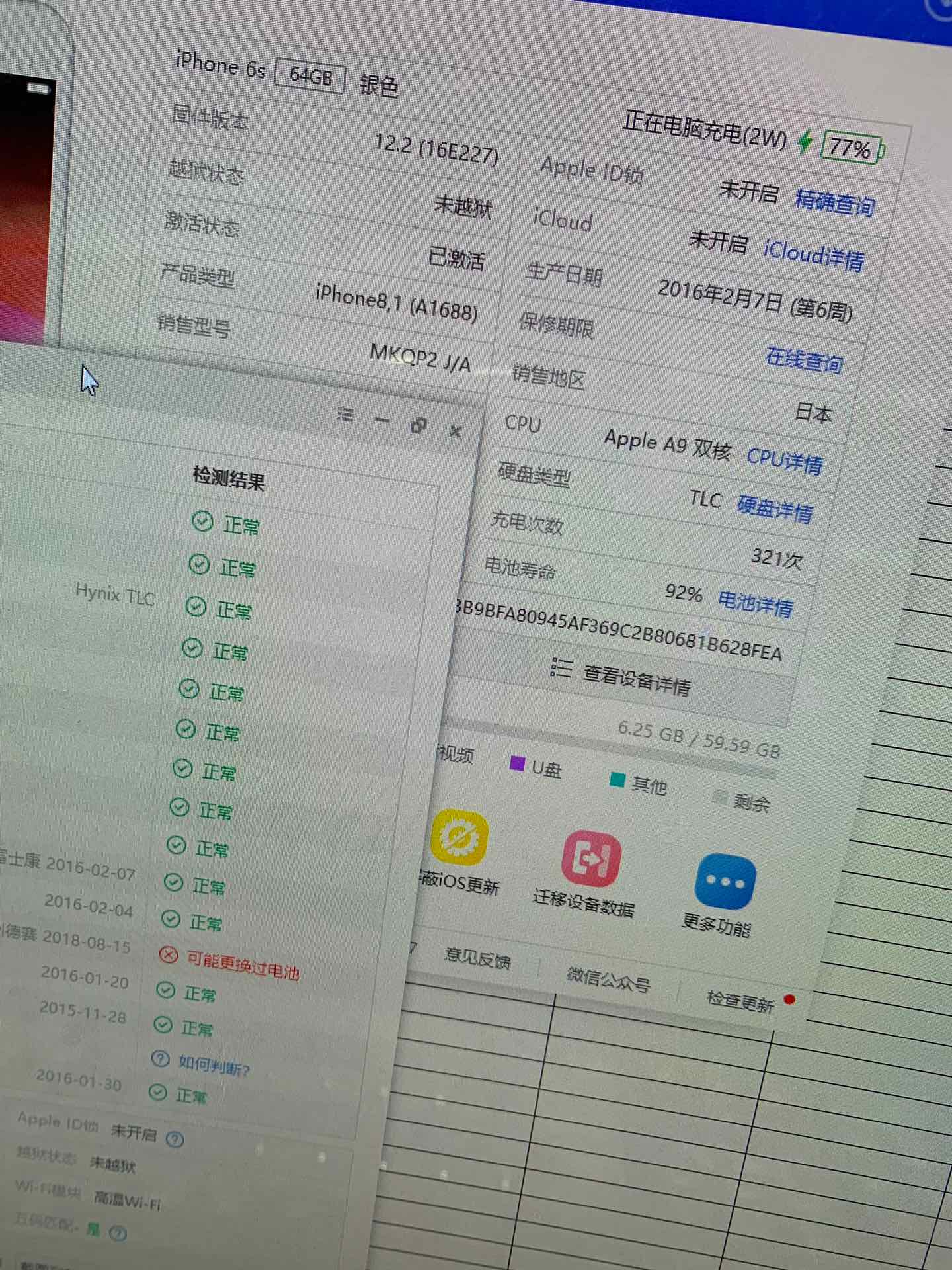Click the help icon next to 五码匹配 是
The image size is (952, 1270).
click(118, 1232)
